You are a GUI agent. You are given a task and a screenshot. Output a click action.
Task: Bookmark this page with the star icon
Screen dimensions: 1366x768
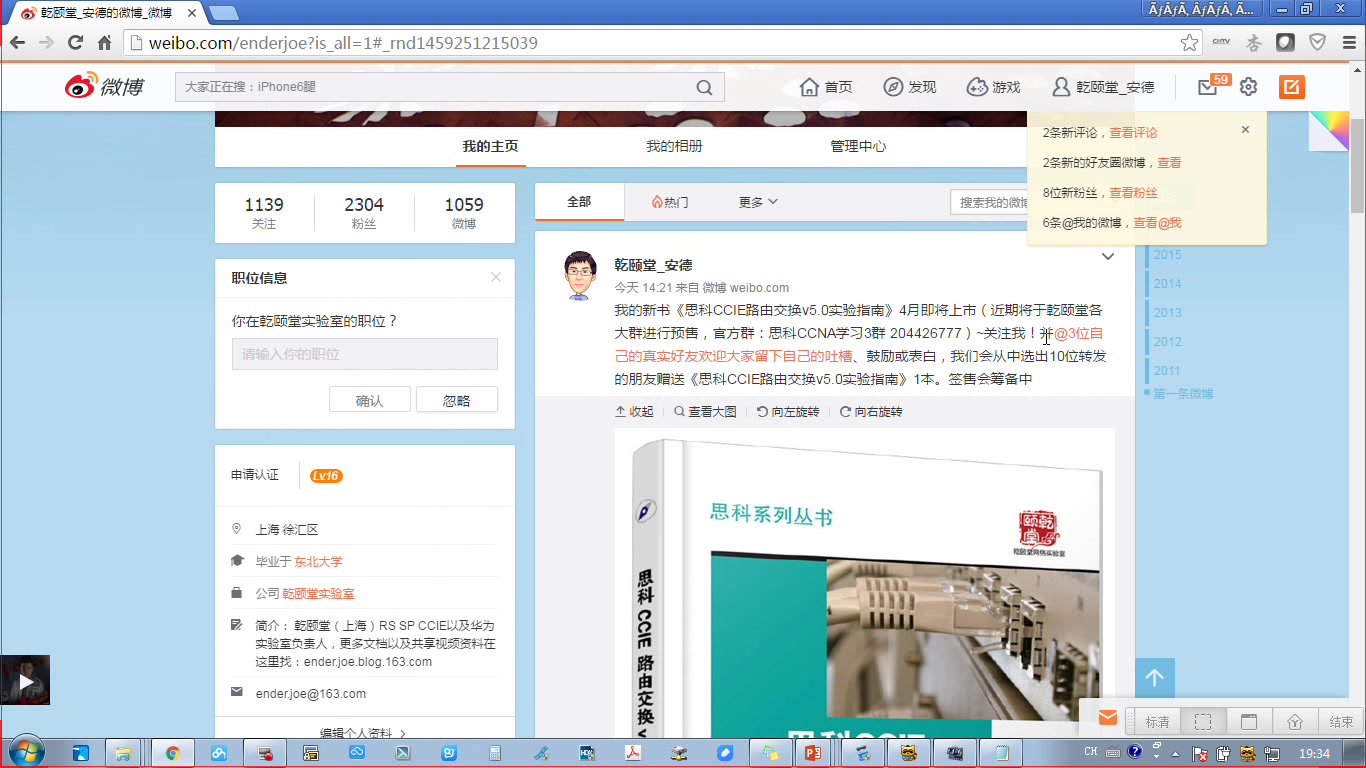click(x=1189, y=43)
